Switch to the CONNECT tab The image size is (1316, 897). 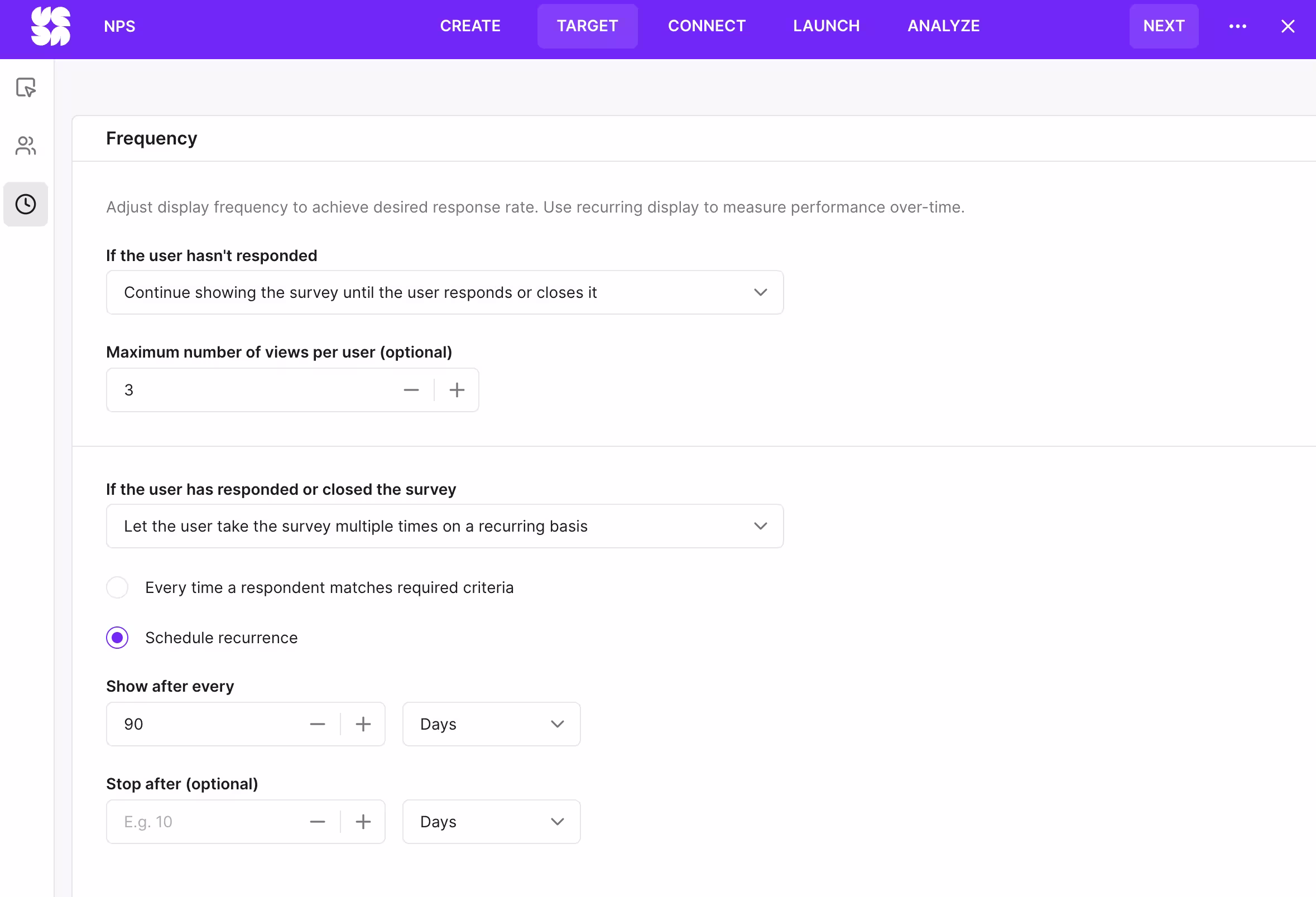706,26
